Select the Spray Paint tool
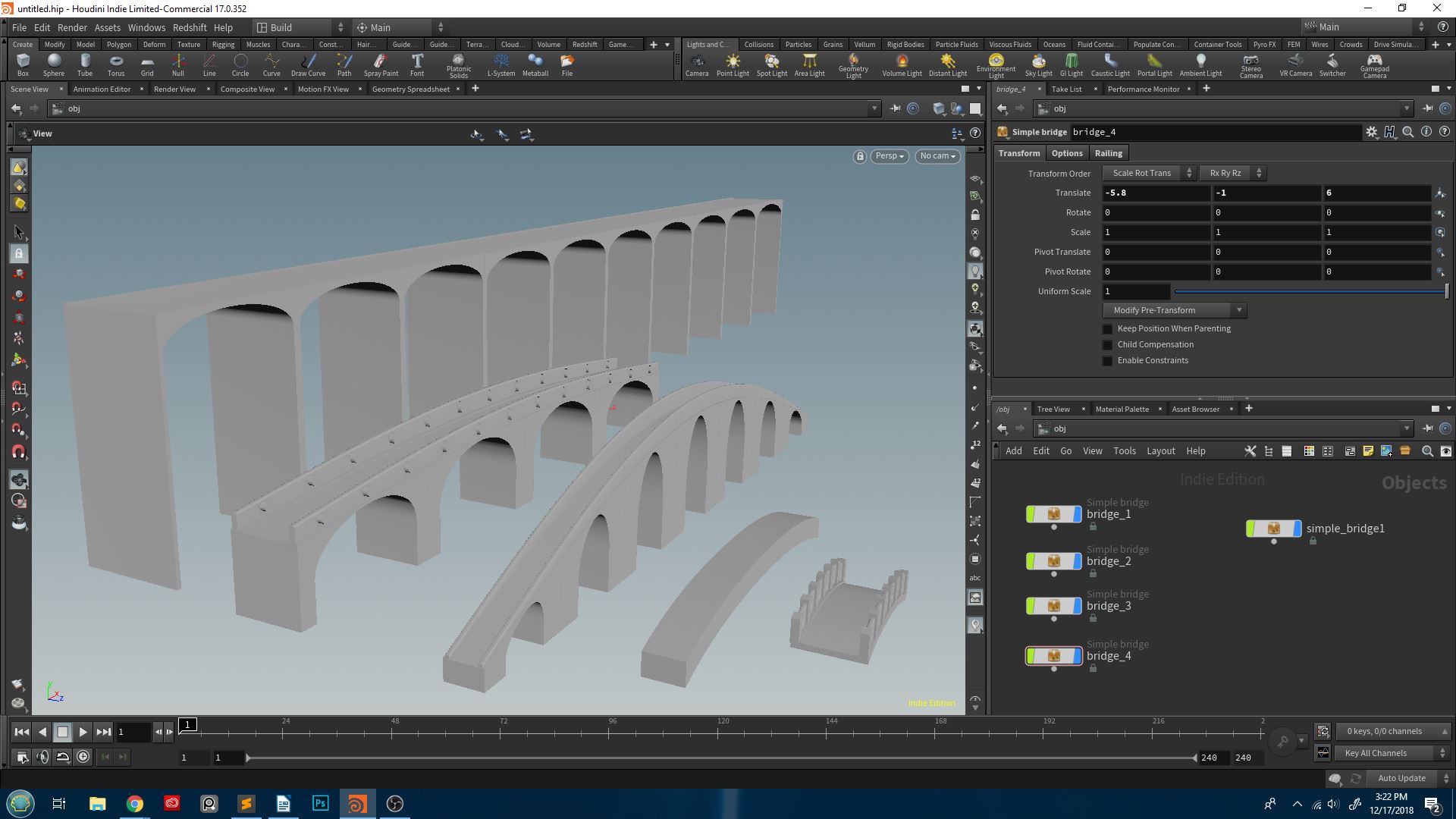The height and width of the screenshot is (819, 1456). coord(381,65)
